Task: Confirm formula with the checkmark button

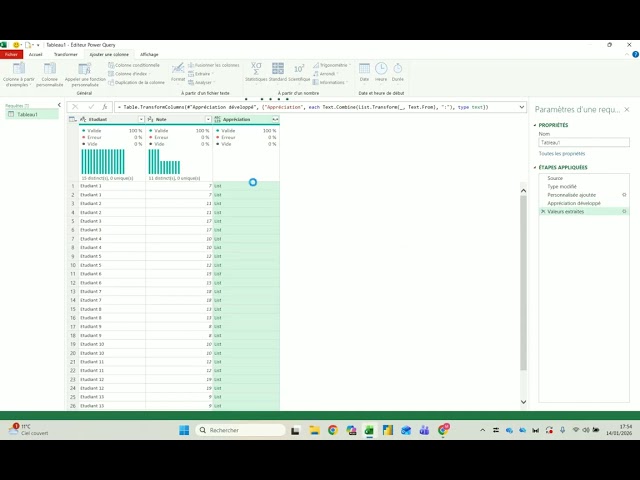Action: point(91,107)
